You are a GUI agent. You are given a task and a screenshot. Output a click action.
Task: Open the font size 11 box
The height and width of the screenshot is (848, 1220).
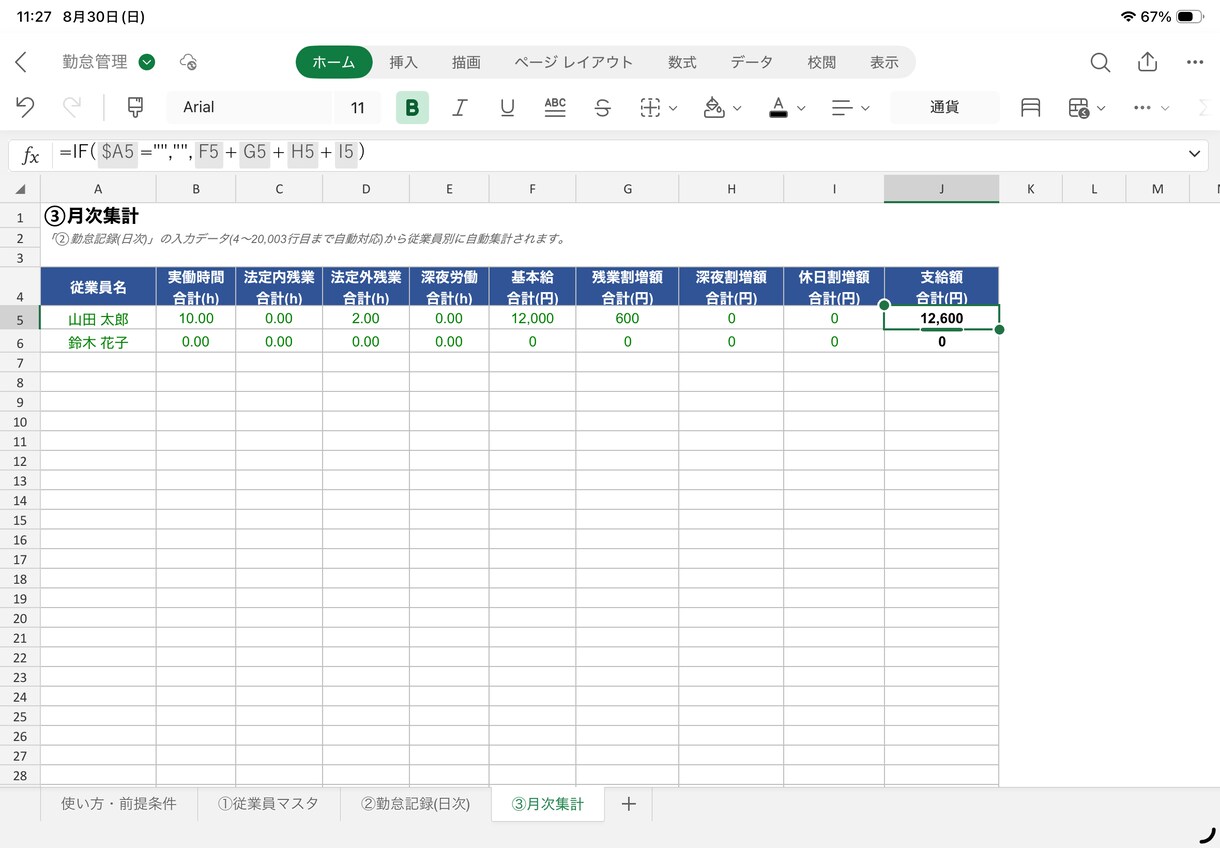[357, 107]
